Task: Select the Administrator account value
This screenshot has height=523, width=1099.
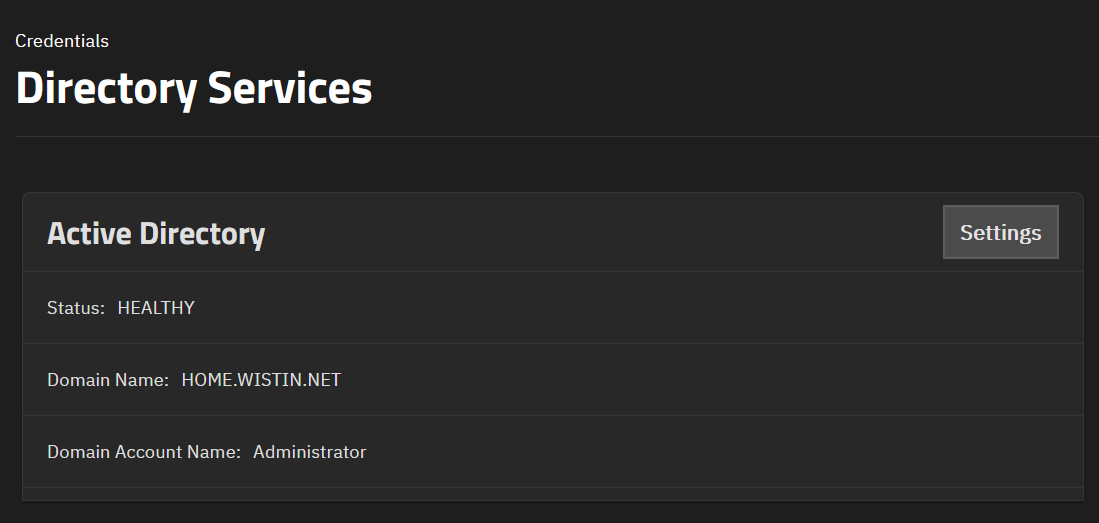Action: click(309, 452)
